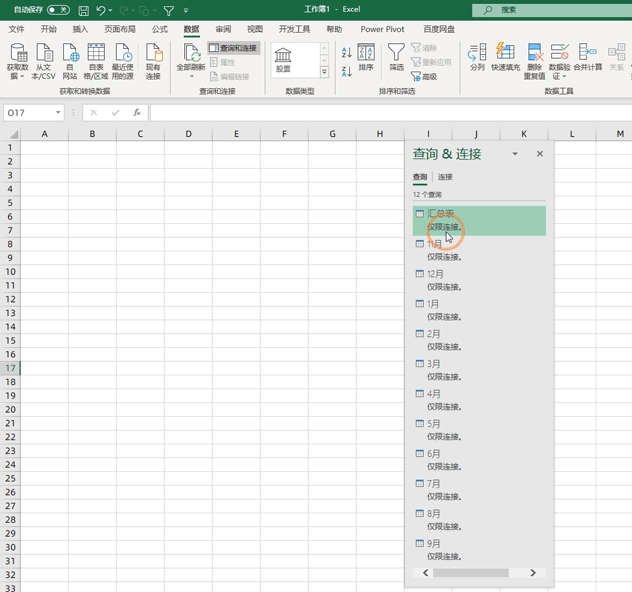632x592 pixels.
Task: Click the search (搜索) box
Action: tap(552, 10)
